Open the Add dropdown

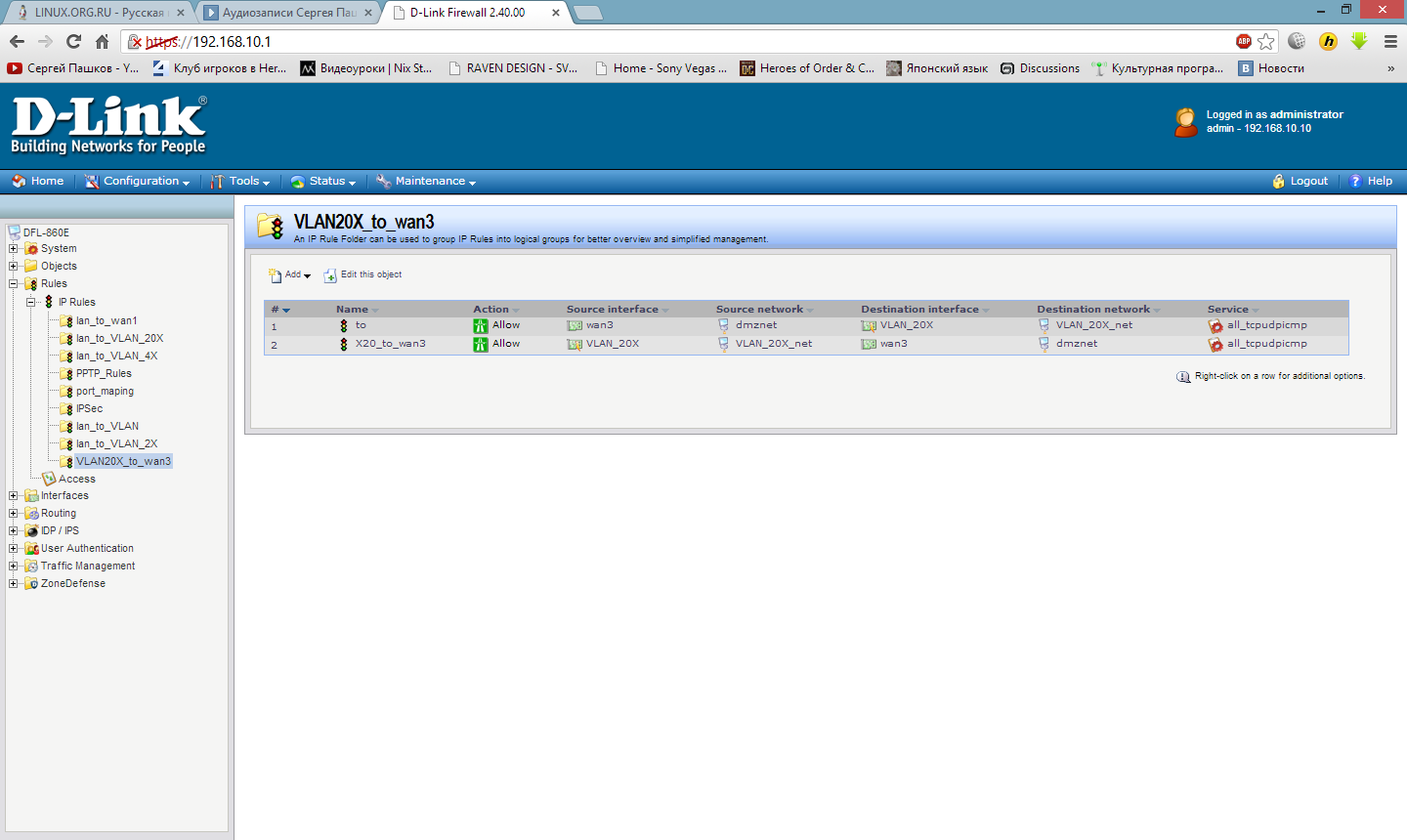(x=290, y=275)
